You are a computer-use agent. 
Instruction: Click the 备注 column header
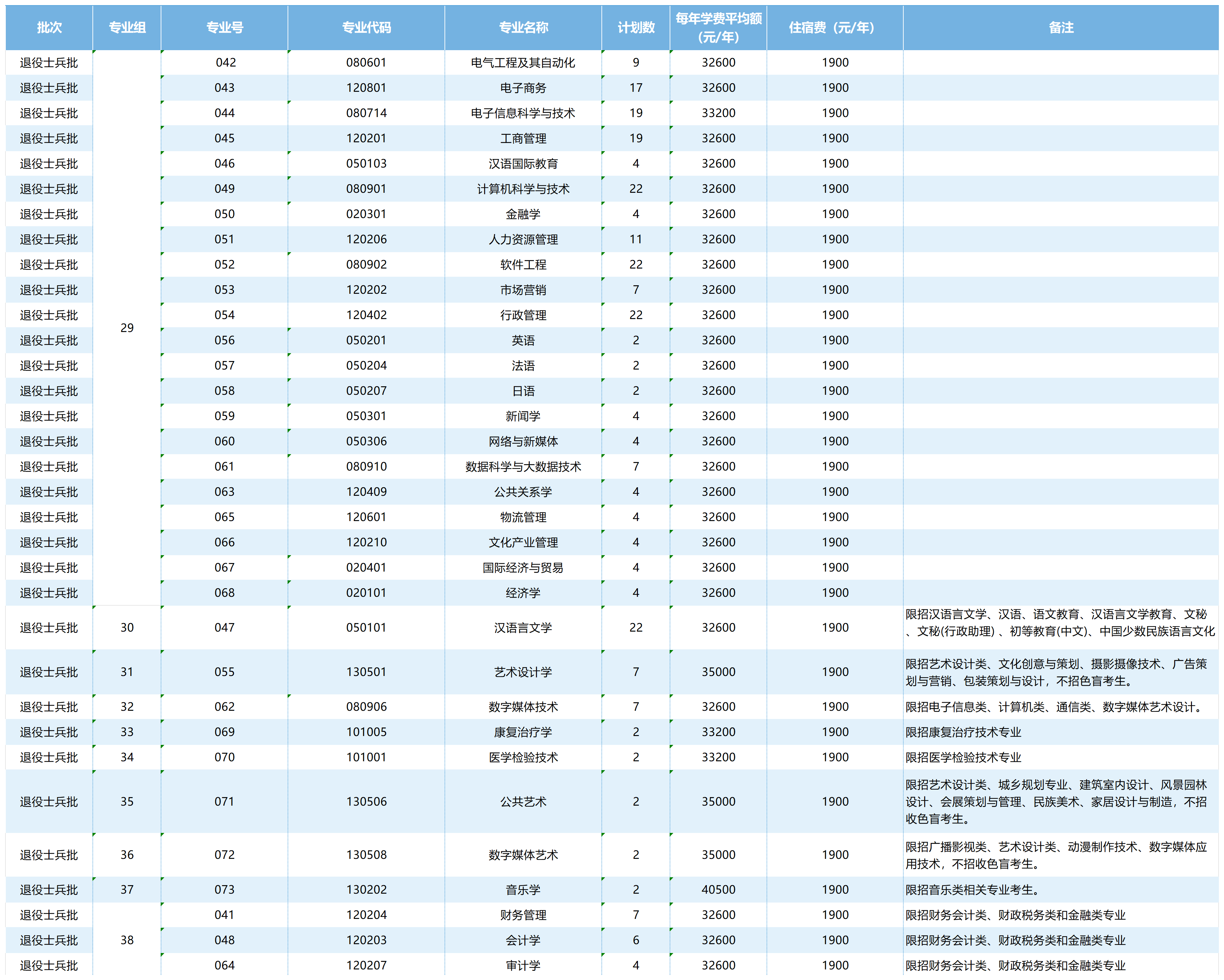[1061, 27]
